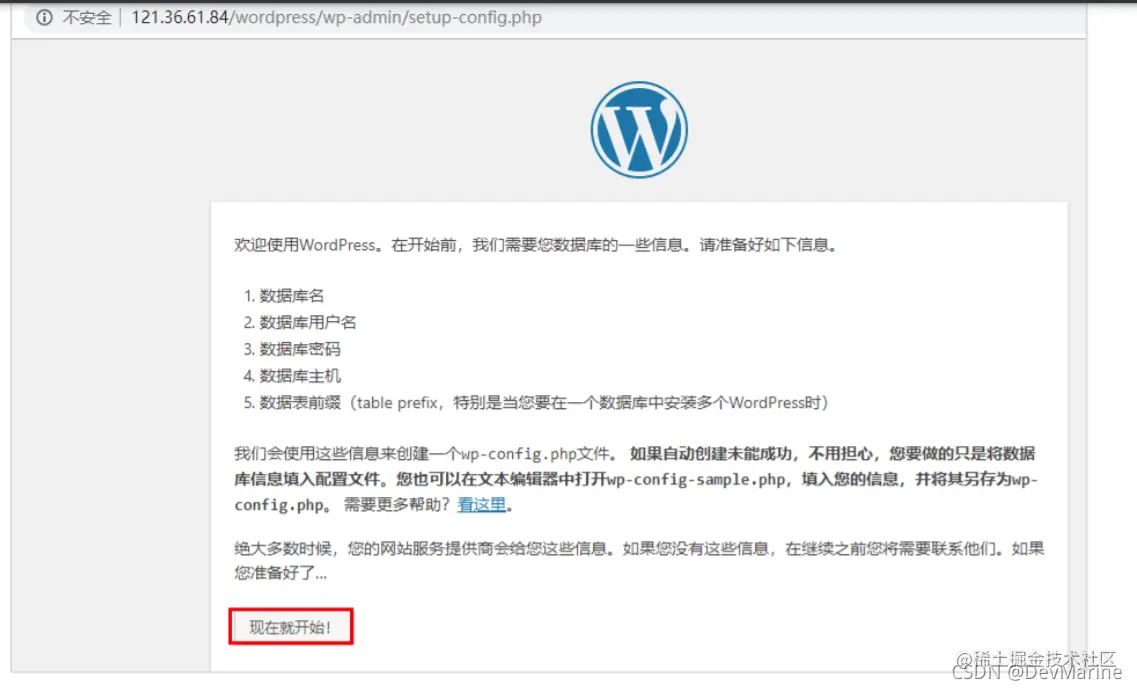Open the 看这里 help link

481,504
